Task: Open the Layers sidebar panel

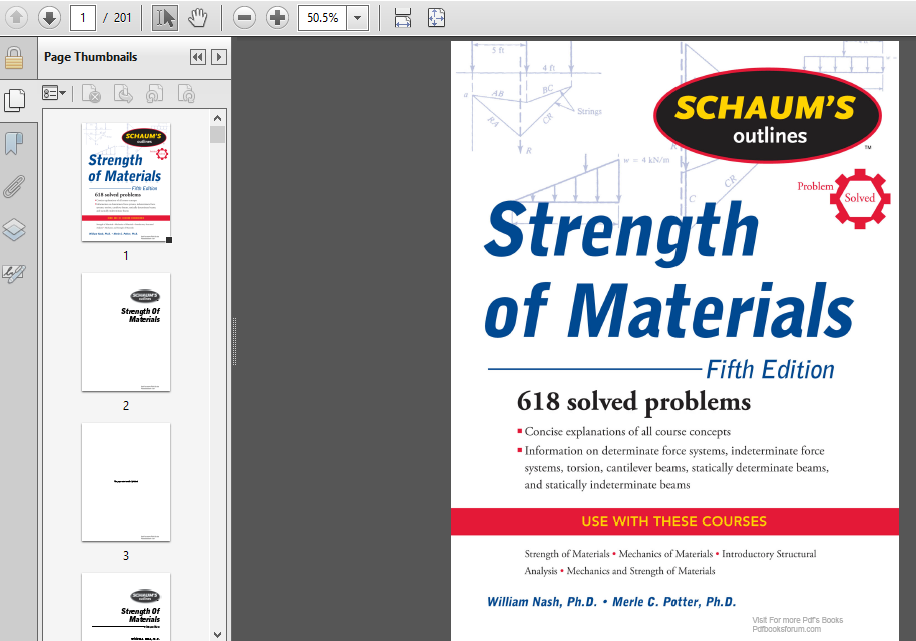Action: (x=14, y=230)
